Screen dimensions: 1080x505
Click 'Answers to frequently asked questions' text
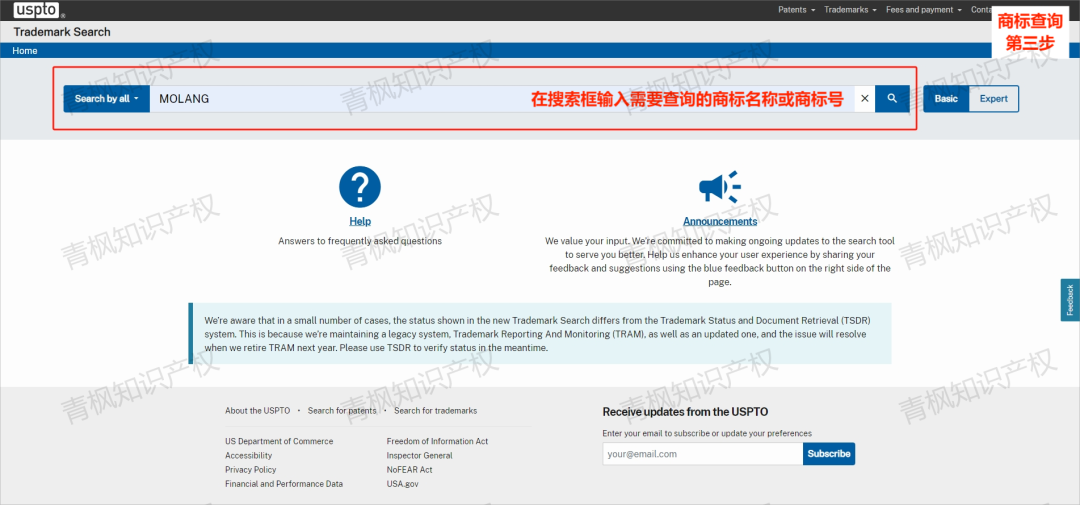click(x=360, y=241)
